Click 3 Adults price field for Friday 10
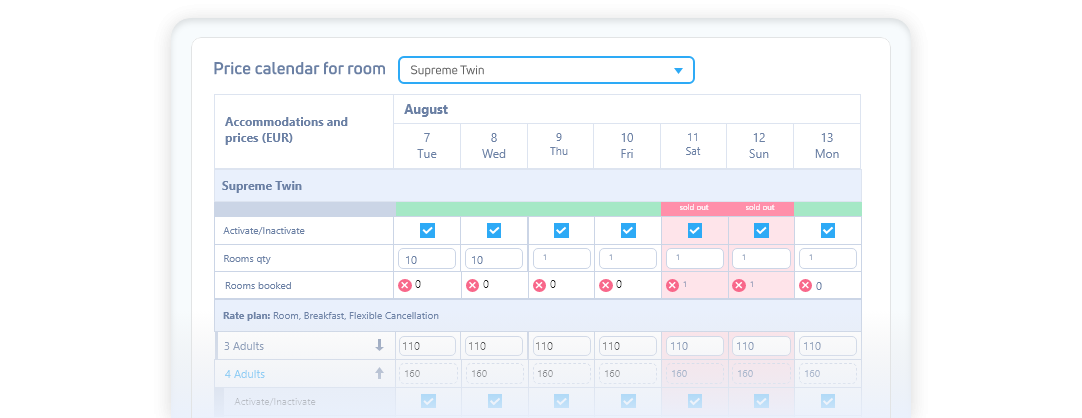Screen dimensions: 1082x418 [x=627, y=346]
